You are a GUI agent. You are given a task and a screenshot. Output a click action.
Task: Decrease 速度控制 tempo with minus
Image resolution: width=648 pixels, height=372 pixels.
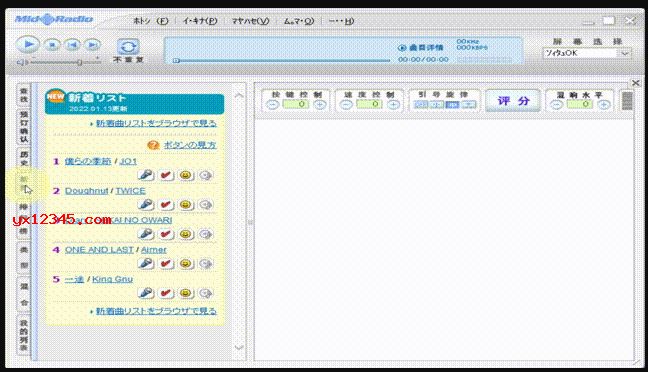point(346,105)
